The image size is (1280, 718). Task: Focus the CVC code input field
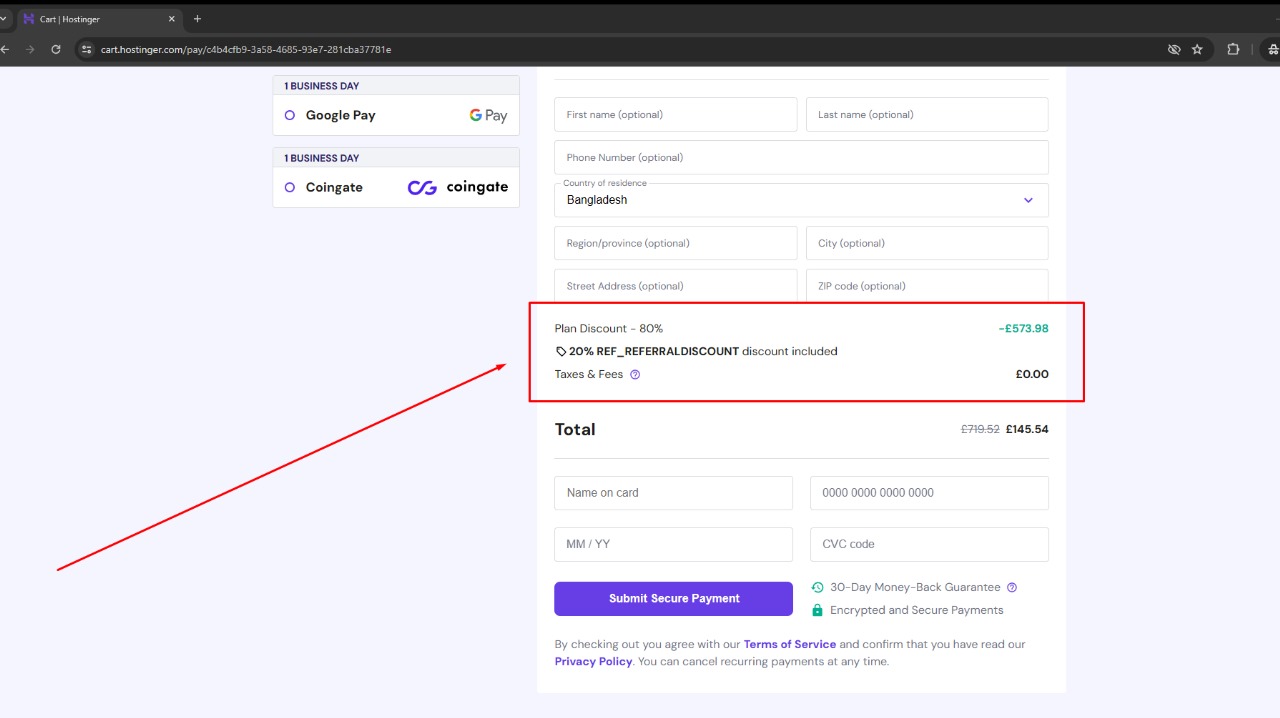click(928, 544)
